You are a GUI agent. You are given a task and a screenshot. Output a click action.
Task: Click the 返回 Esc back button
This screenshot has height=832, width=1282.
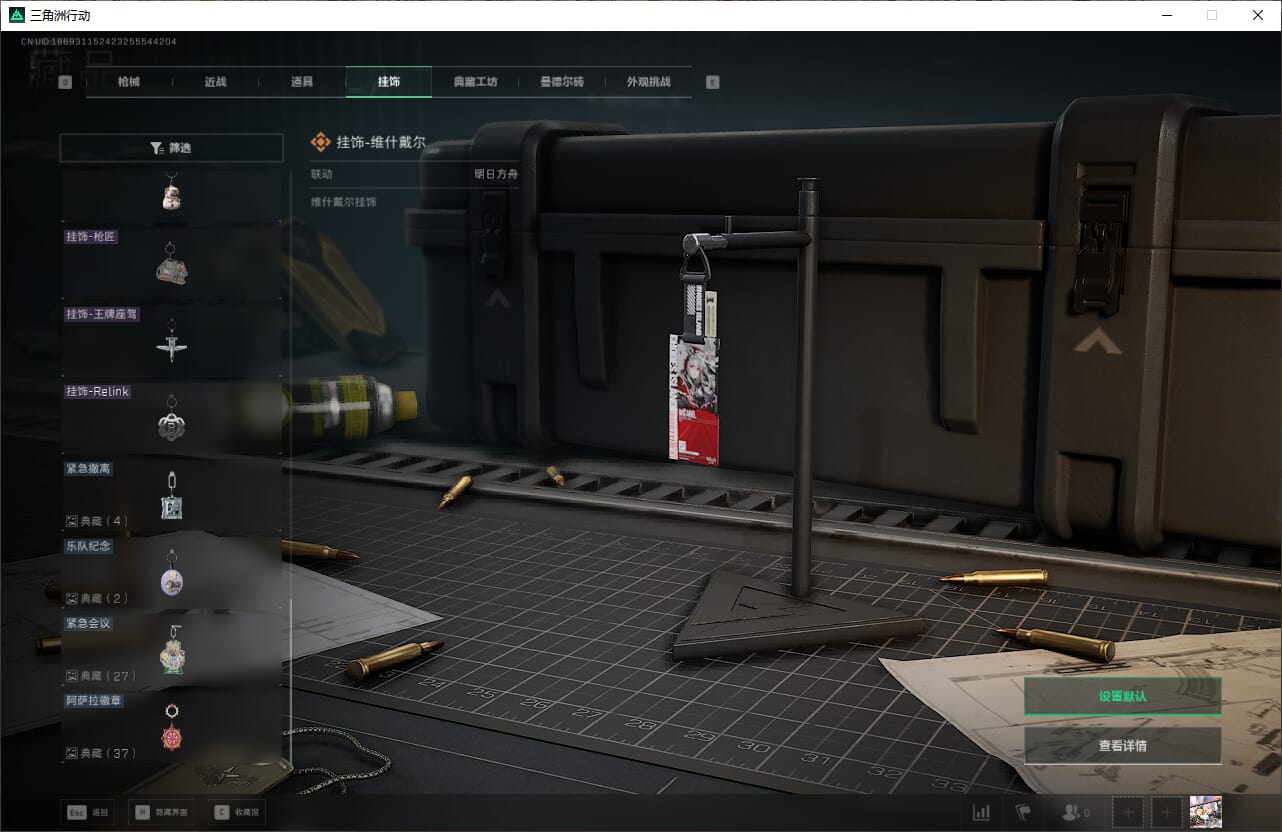point(87,813)
